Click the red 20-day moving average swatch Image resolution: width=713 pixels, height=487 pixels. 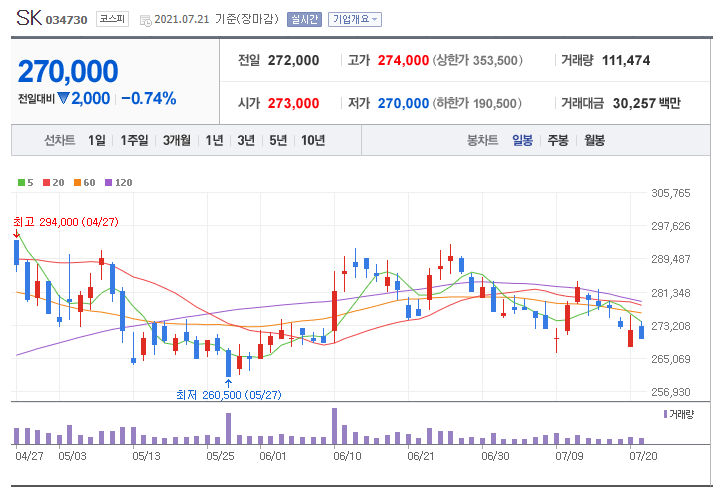tap(46, 183)
